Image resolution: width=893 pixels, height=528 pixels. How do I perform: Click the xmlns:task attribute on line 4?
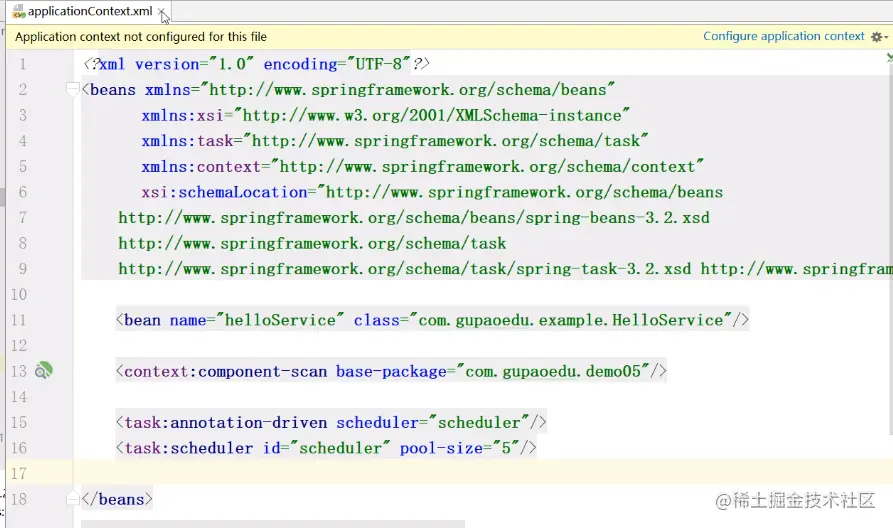click(x=187, y=141)
